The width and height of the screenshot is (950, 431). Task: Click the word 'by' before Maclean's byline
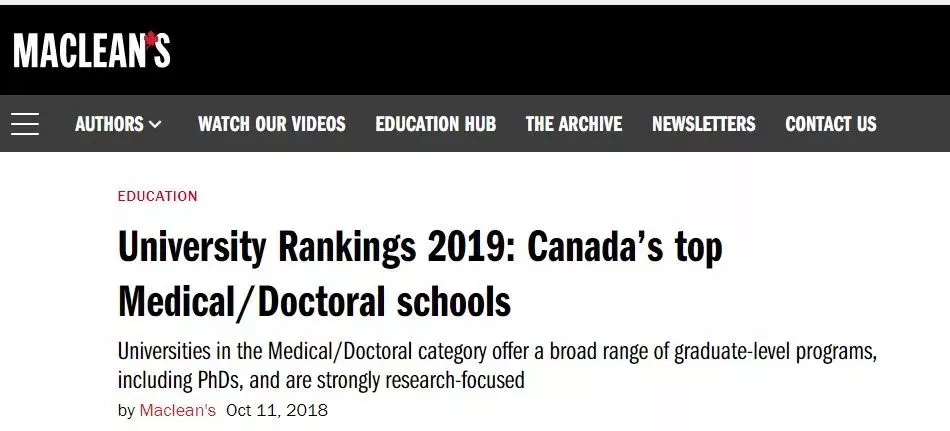click(x=126, y=411)
